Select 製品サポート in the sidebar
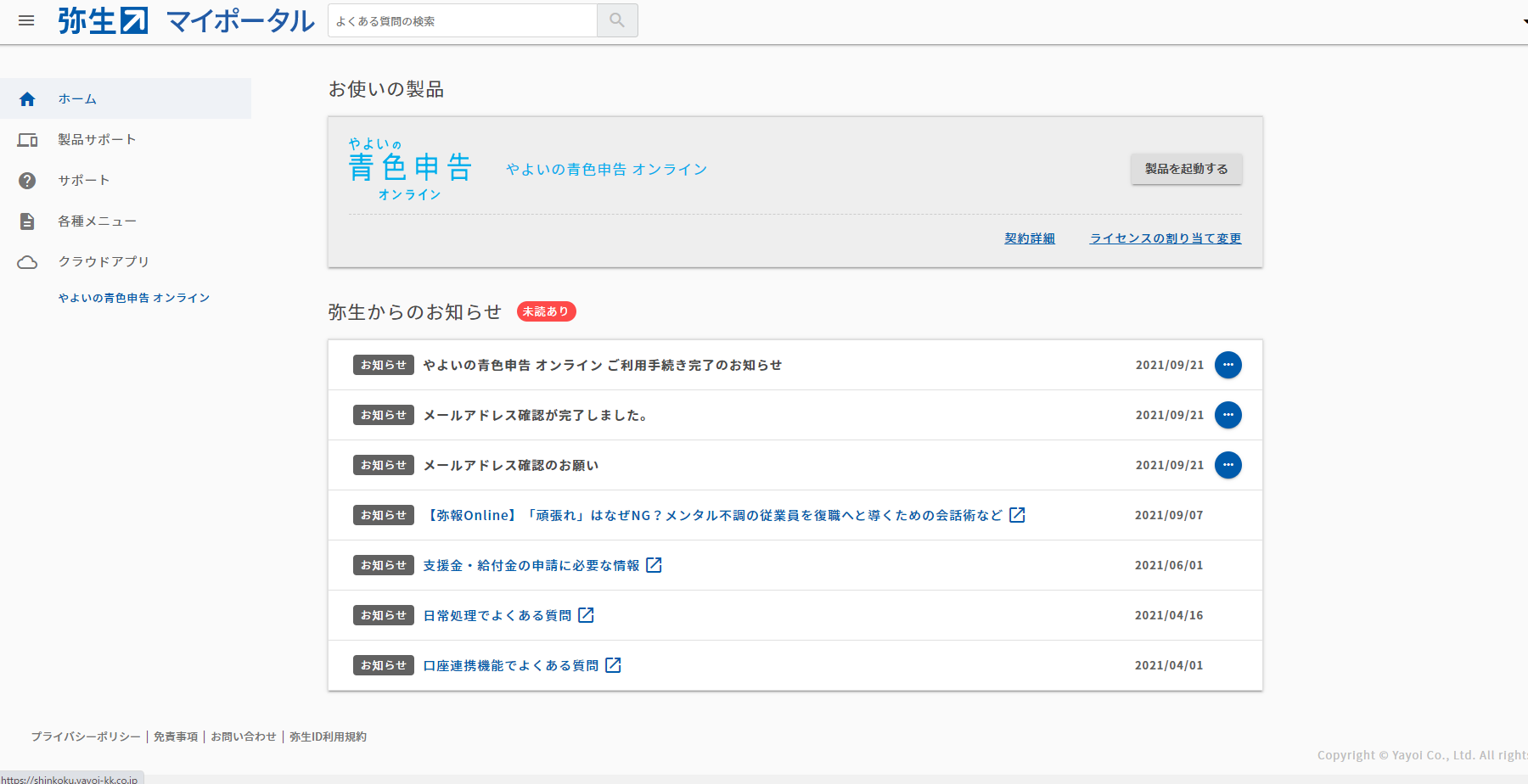 coord(97,140)
